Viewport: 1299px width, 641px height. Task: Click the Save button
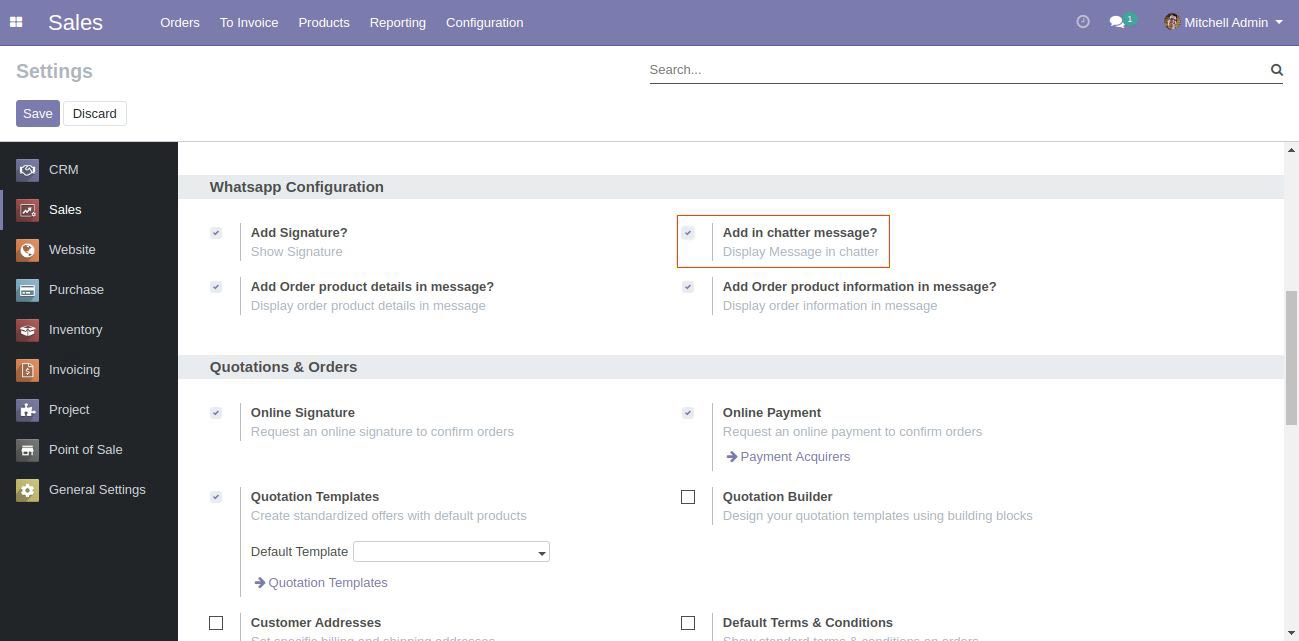pos(37,113)
